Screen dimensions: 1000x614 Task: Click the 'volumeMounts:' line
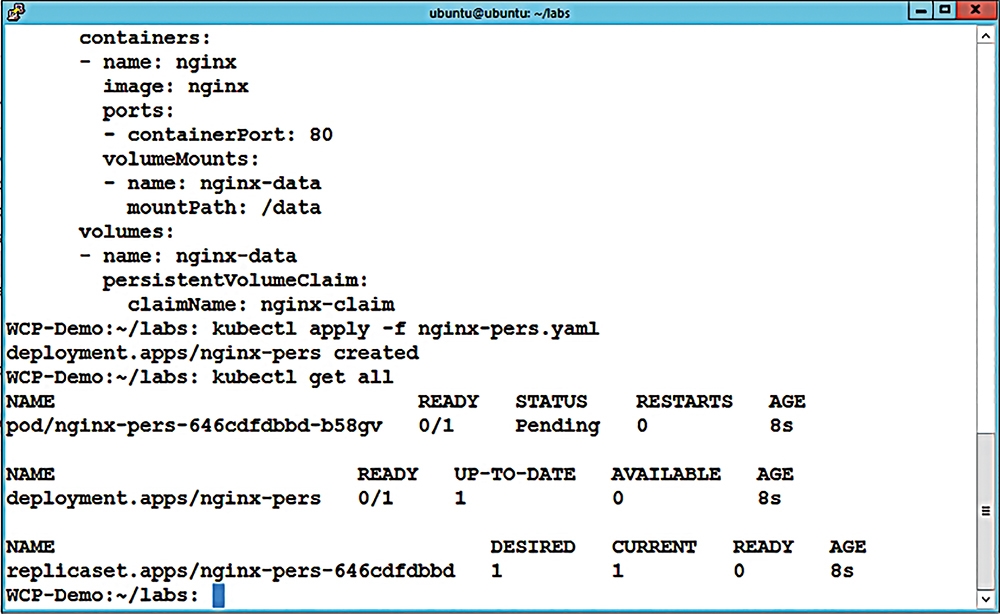180,159
